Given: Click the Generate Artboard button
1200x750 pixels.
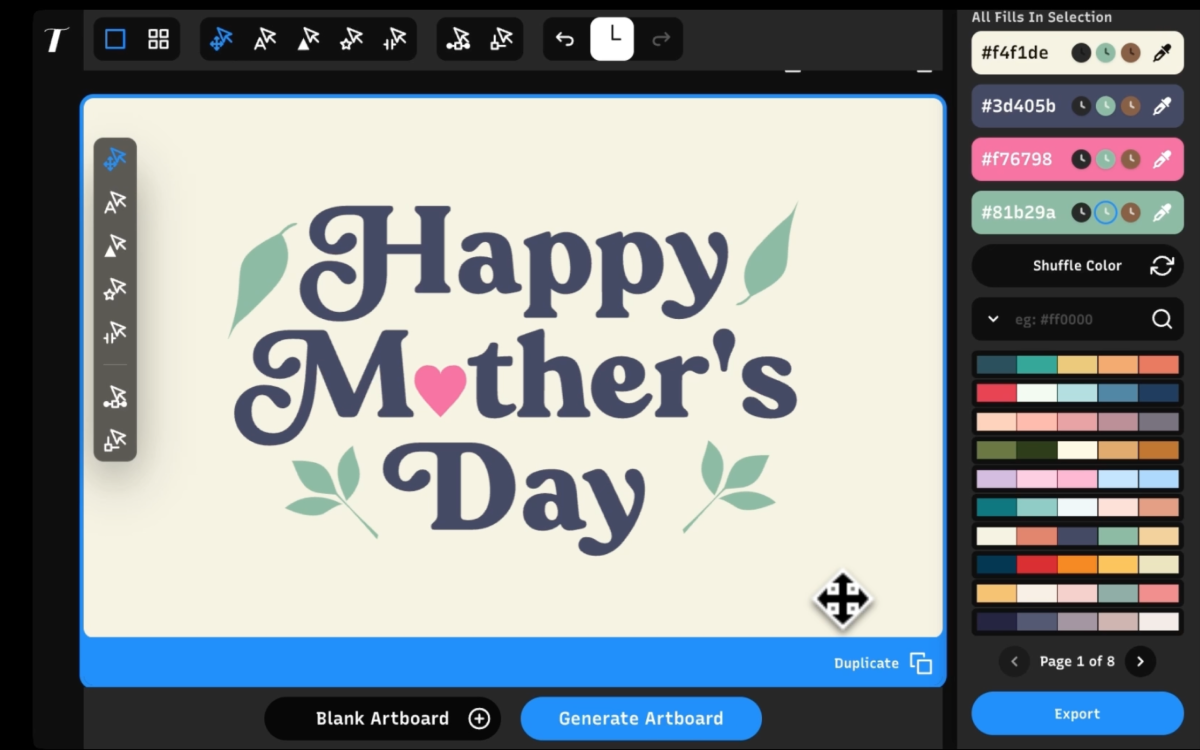Looking at the screenshot, I should [641, 718].
